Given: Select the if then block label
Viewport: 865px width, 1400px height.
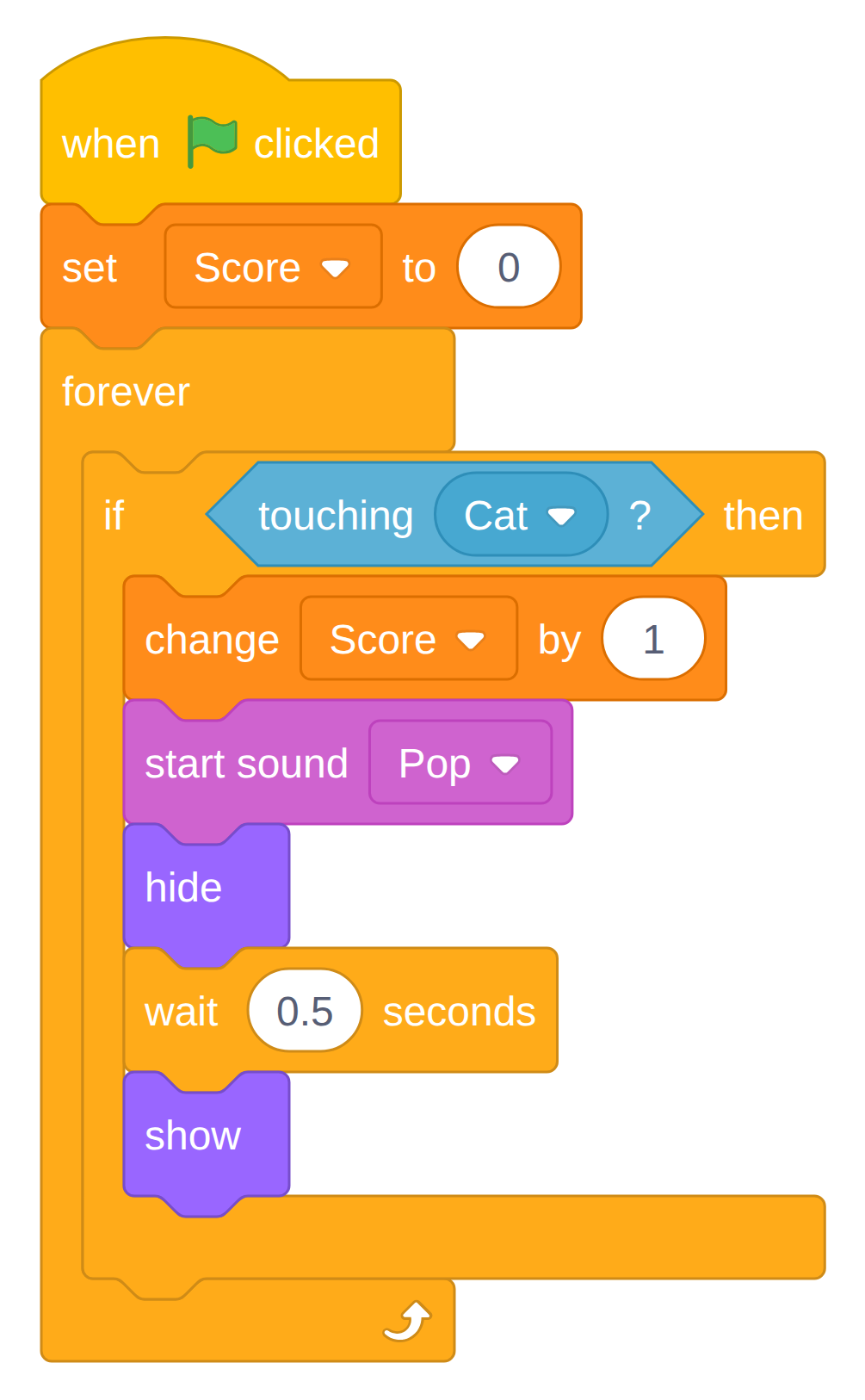Looking at the screenshot, I should pyautogui.click(x=114, y=516).
